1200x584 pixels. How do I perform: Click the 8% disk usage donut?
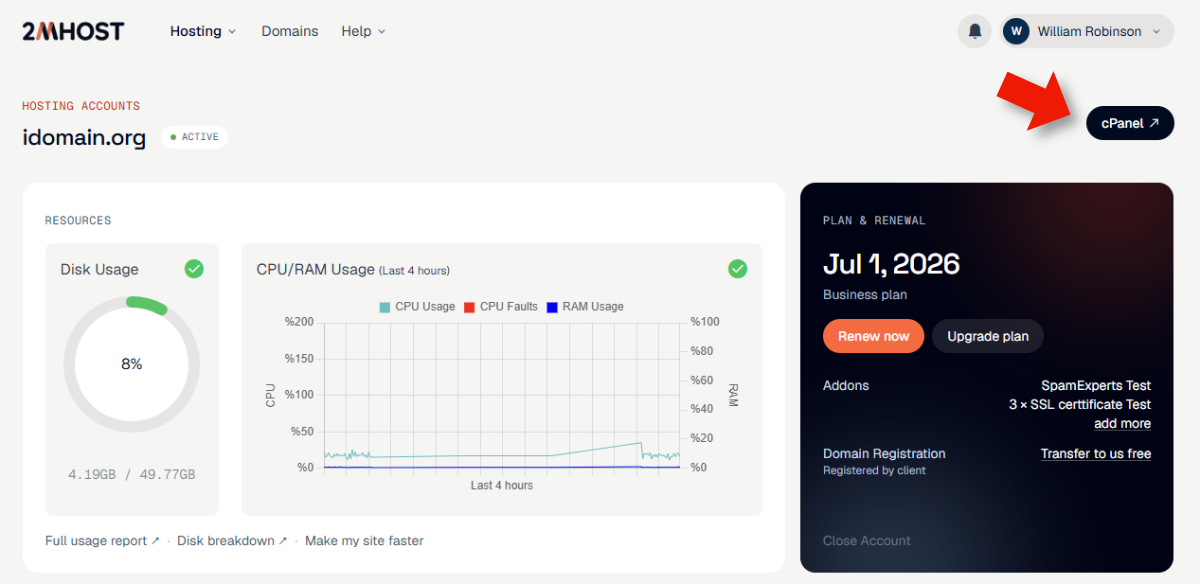[x=131, y=364]
